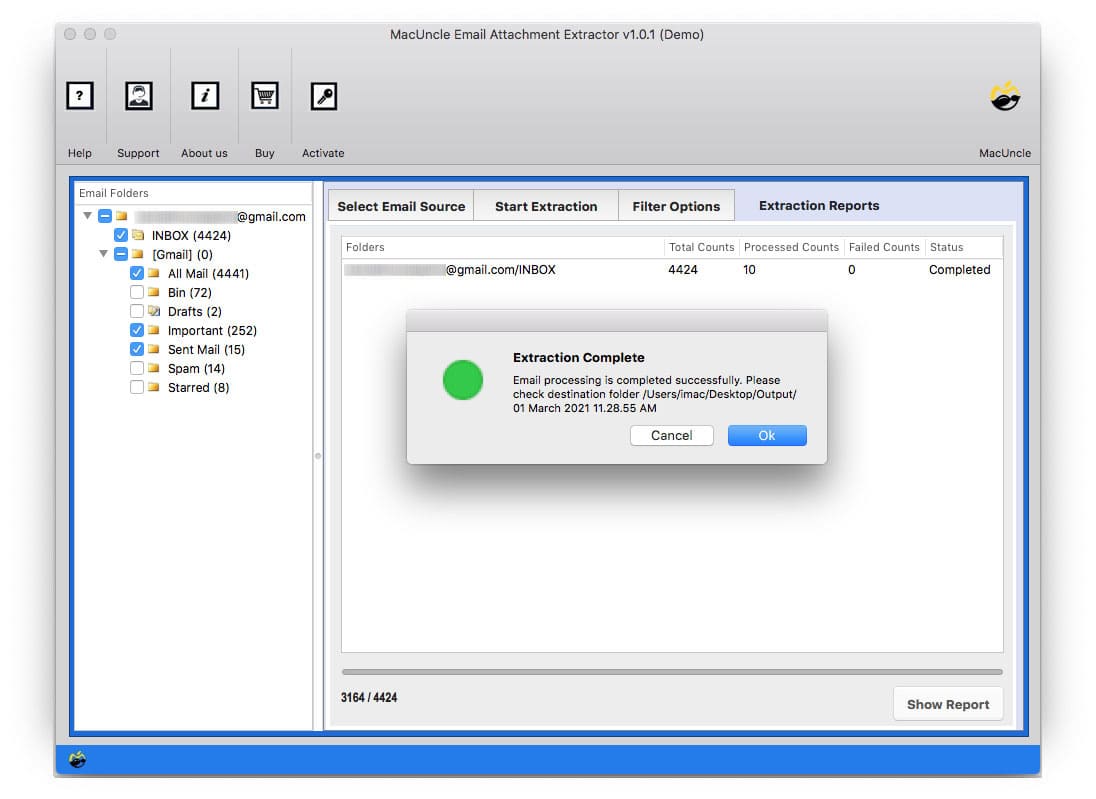The width and height of the screenshot is (1096, 799).
Task: Click the Bin folder icon
Action: pyautogui.click(x=154, y=292)
